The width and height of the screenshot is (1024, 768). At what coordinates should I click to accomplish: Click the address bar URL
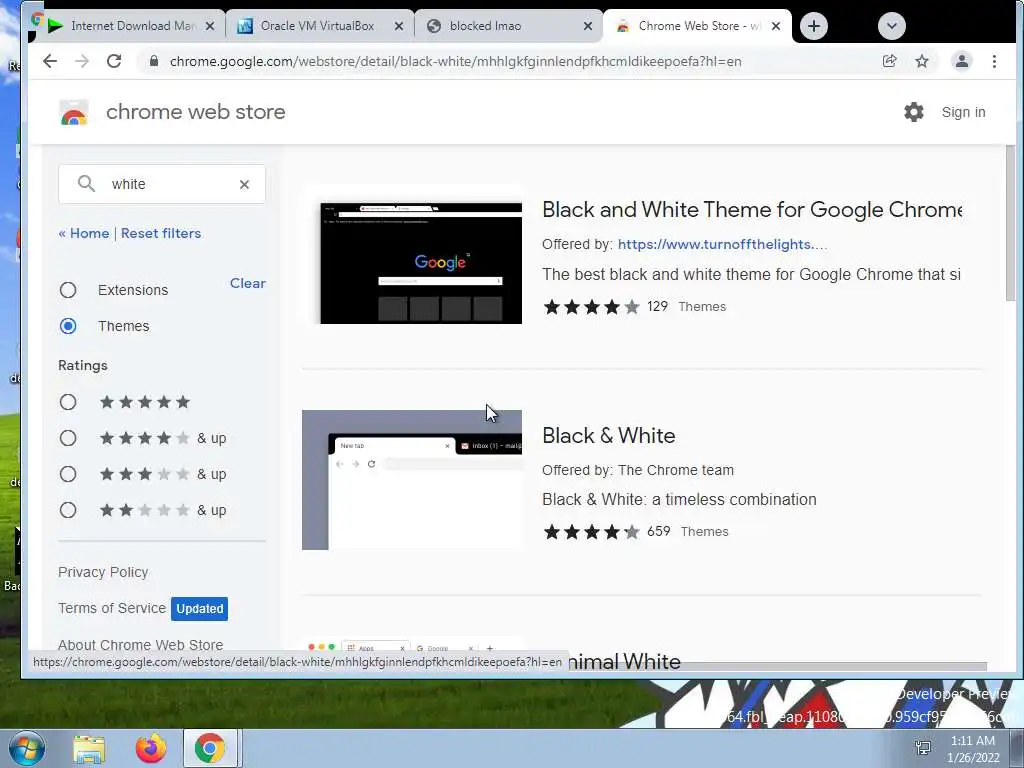point(455,61)
